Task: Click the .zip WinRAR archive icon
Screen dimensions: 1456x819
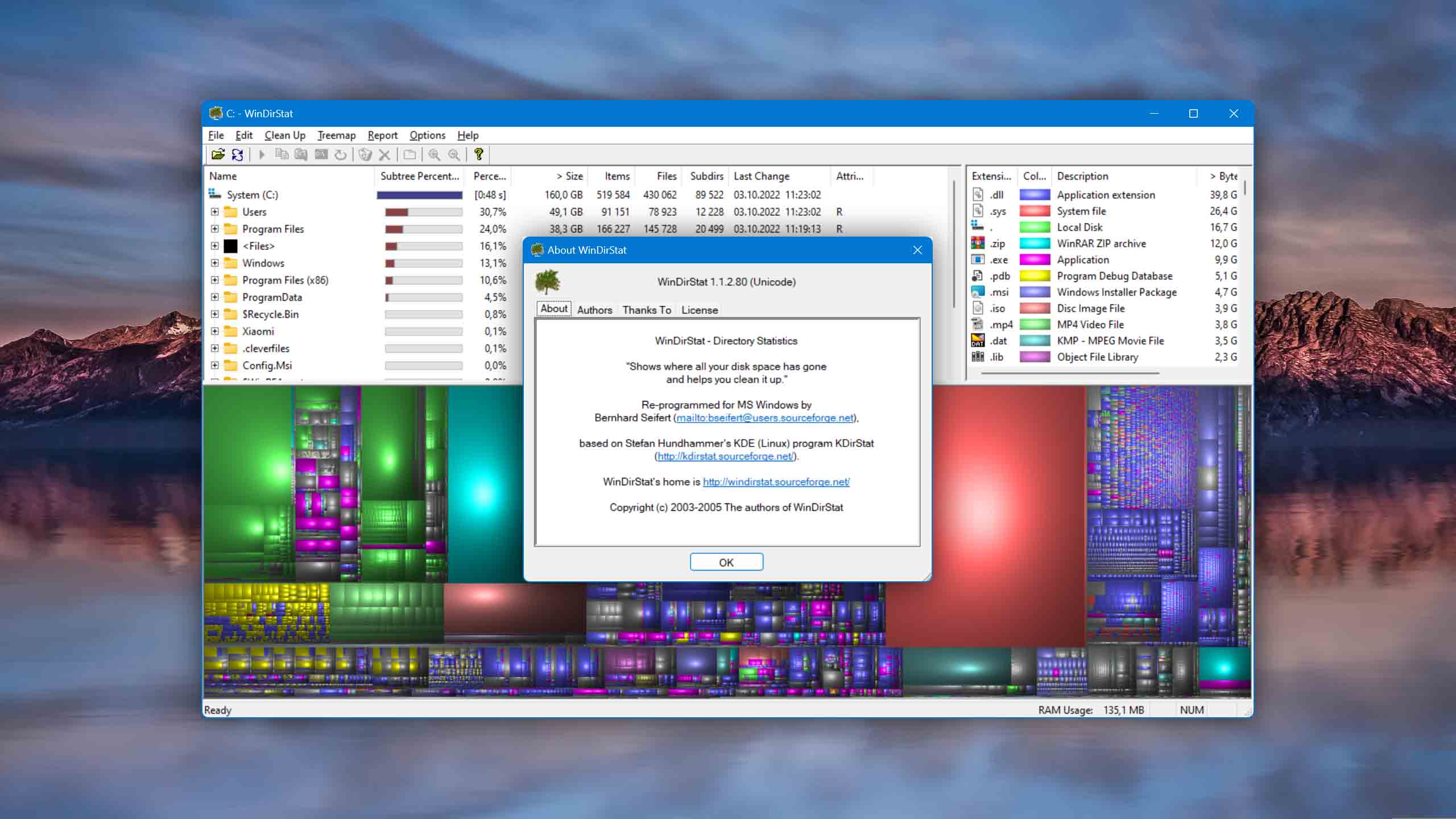Action: pyautogui.click(x=978, y=243)
